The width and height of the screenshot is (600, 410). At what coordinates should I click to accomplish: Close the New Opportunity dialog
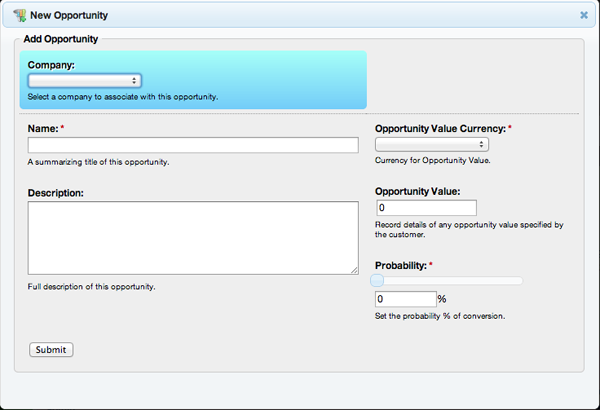[584, 15]
